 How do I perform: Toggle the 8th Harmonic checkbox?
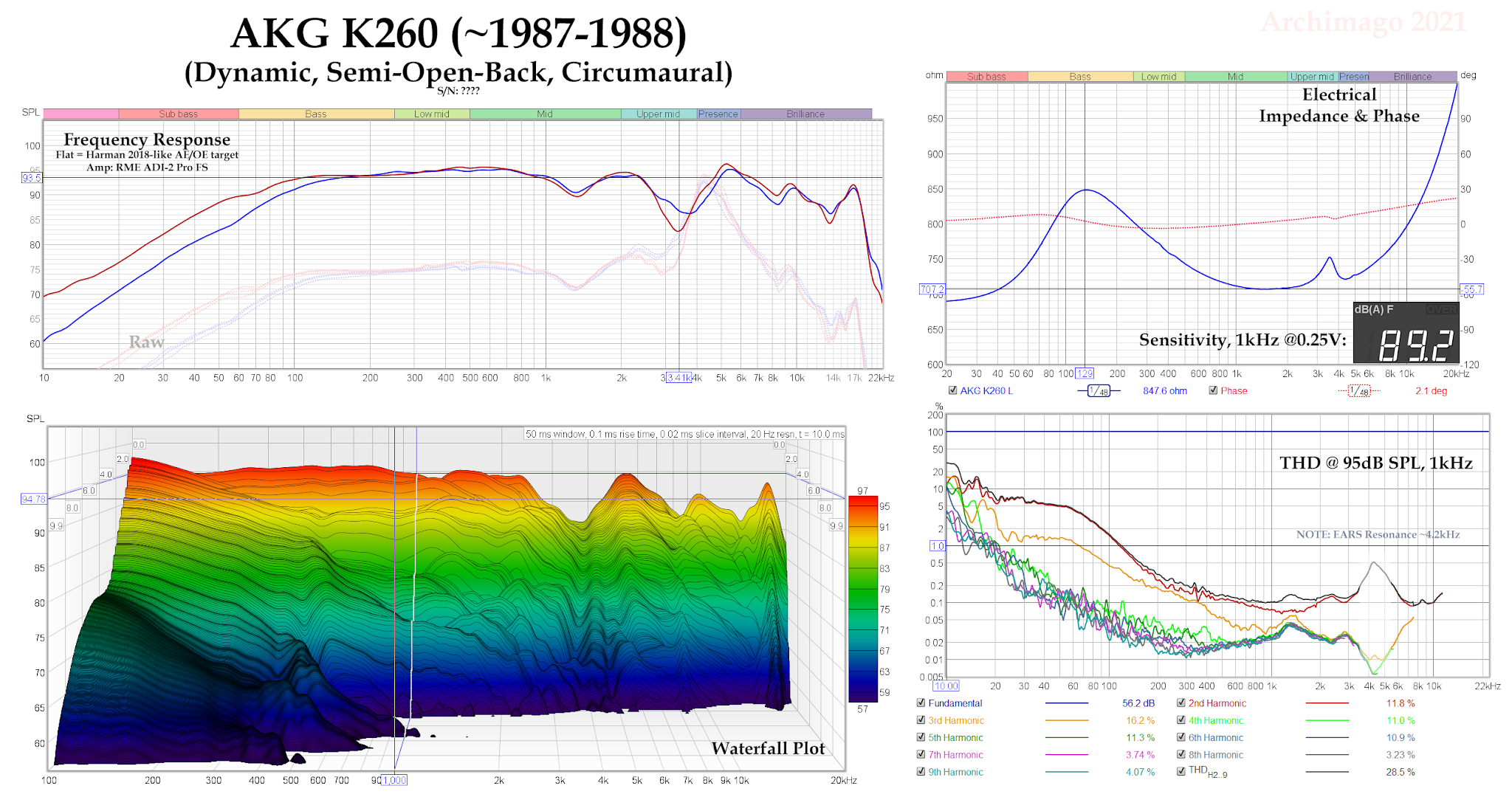point(1181,754)
